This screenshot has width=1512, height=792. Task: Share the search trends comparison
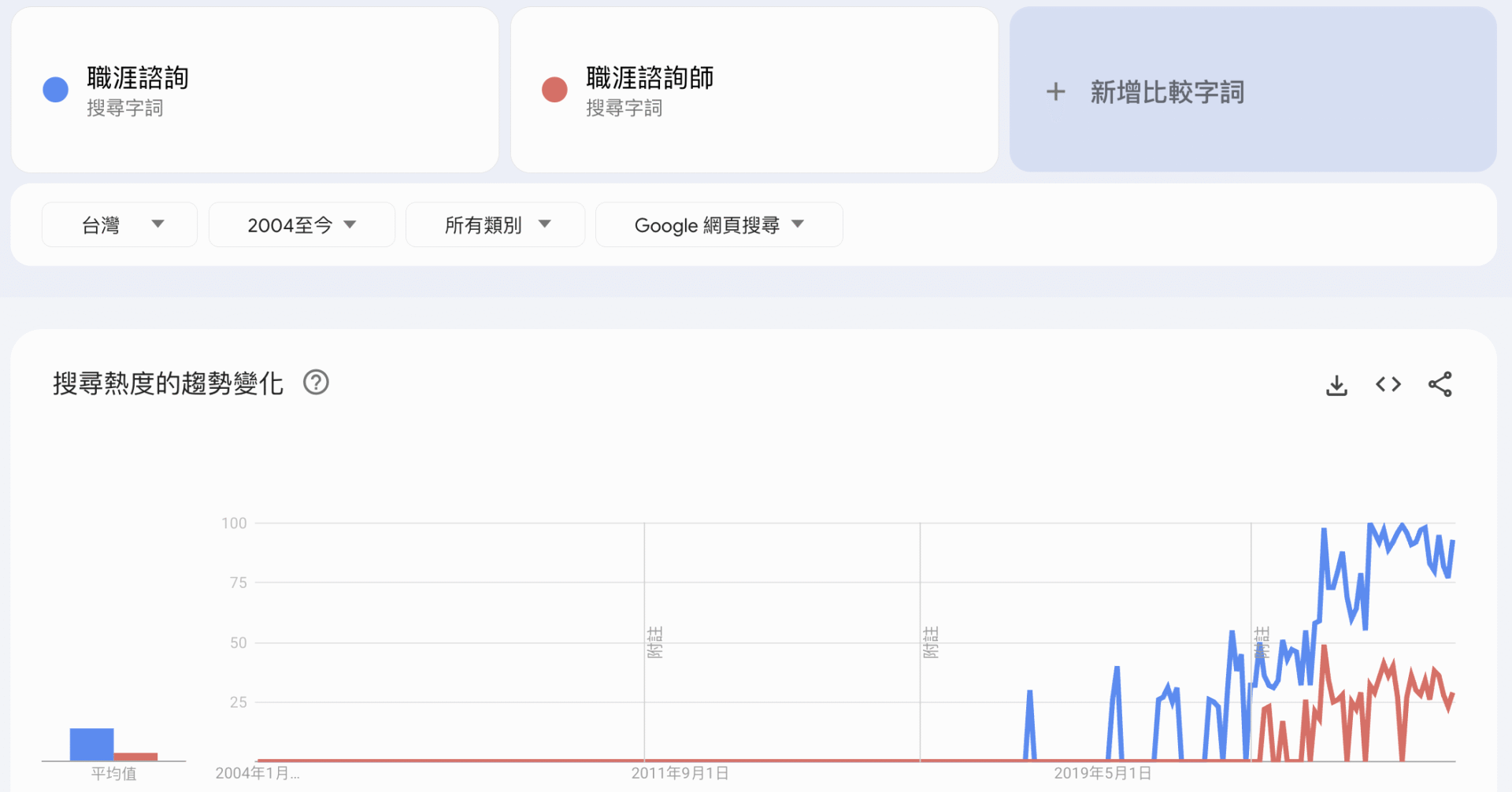coord(1440,384)
